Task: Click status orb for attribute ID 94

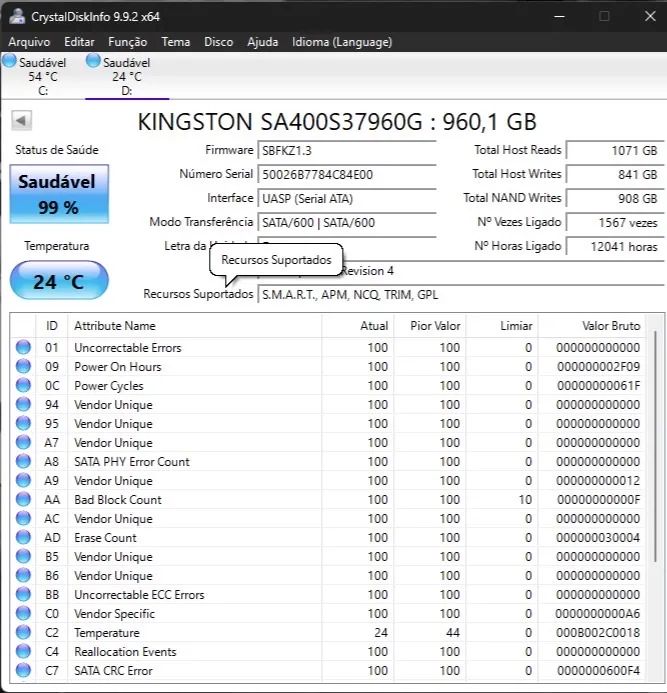Action: tap(23, 404)
